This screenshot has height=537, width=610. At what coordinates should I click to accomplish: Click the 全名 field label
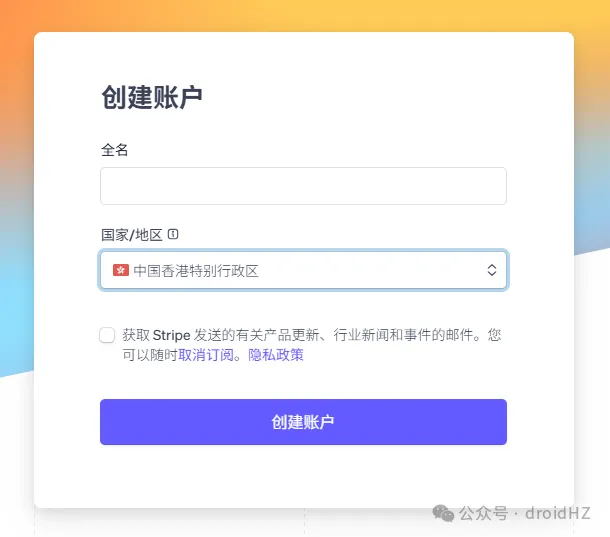coord(115,150)
